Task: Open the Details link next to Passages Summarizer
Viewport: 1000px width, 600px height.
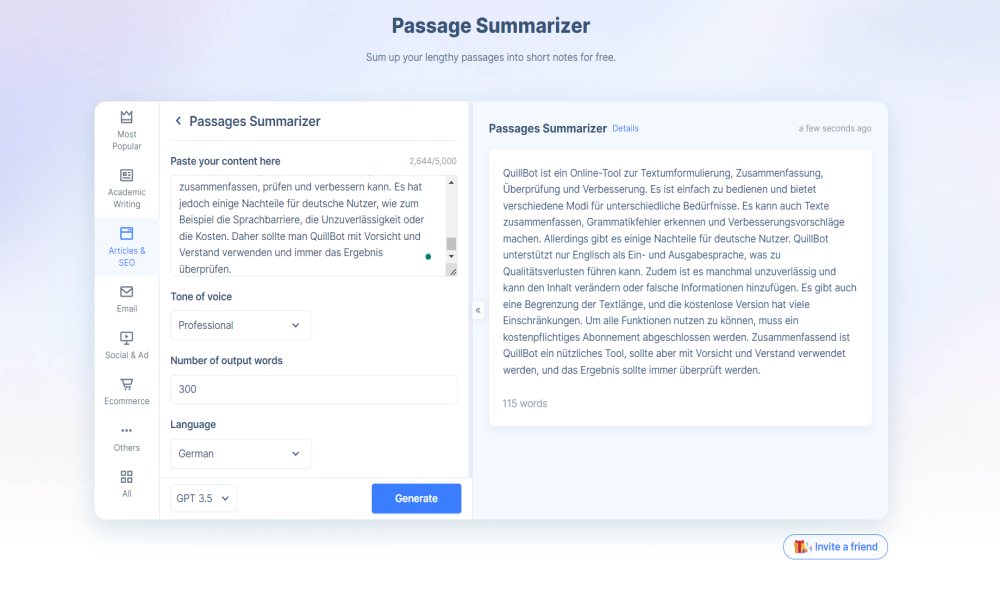Action: pos(625,128)
